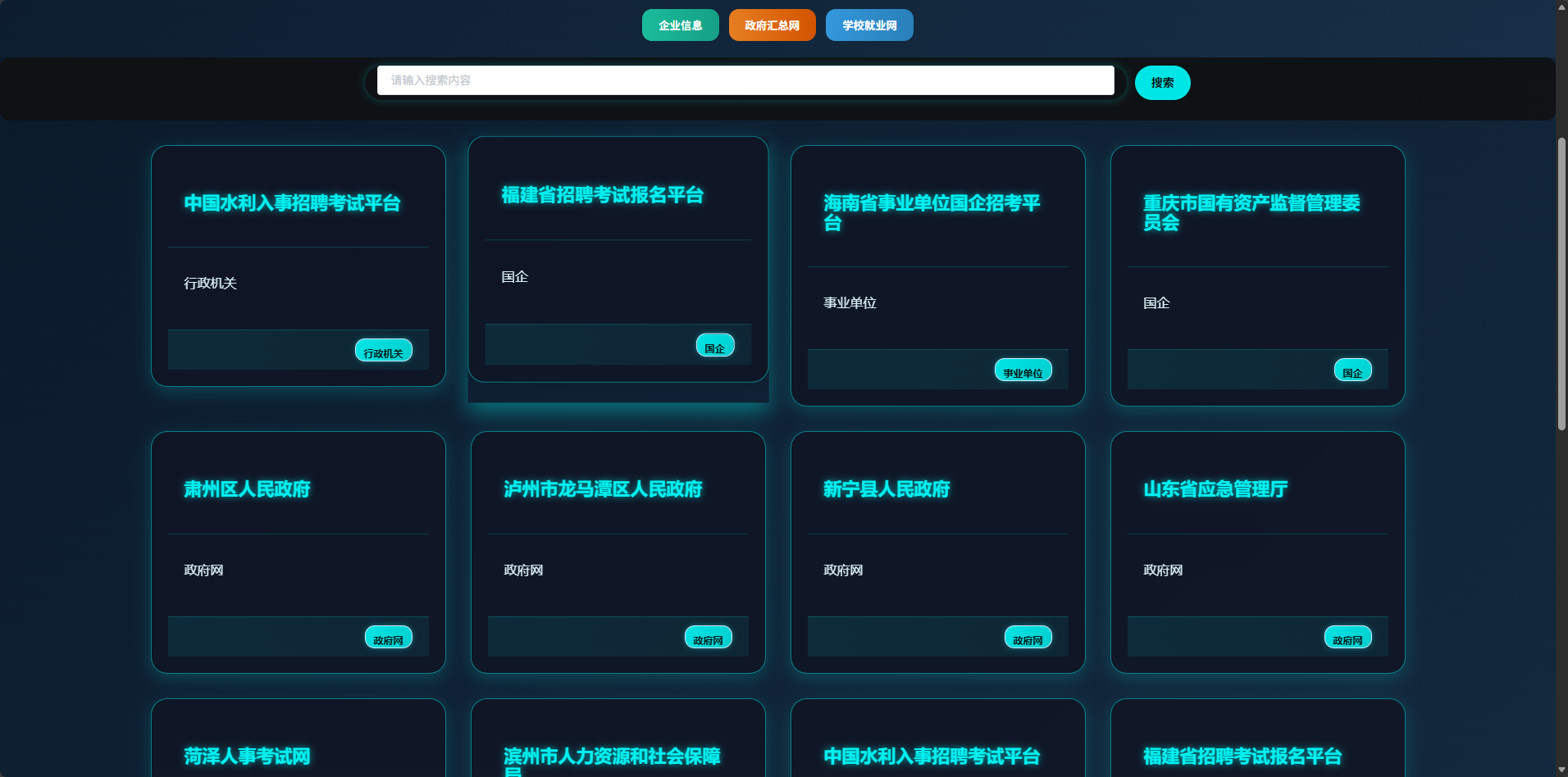Click the 国企 tag badge on 重庆市 card
This screenshot has width=1568, height=777.
click(1352, 370)
